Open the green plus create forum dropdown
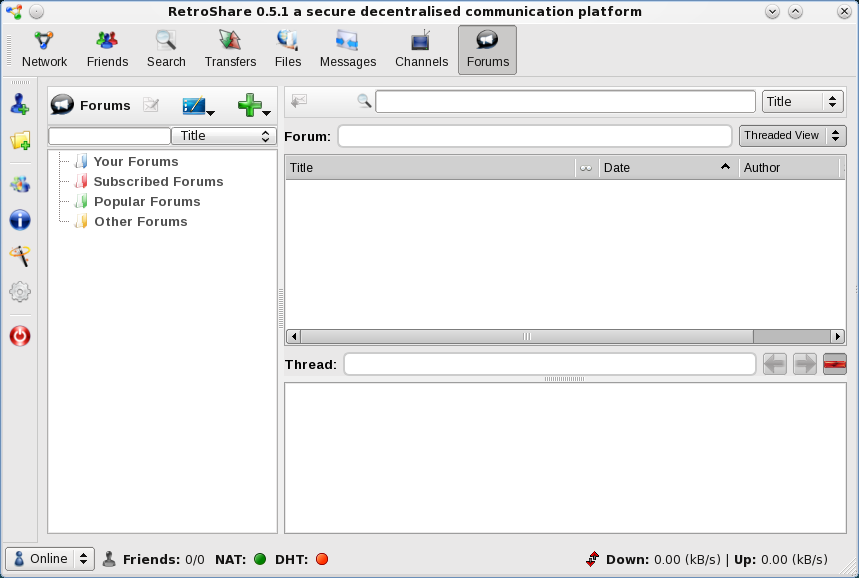 (254, 105)
